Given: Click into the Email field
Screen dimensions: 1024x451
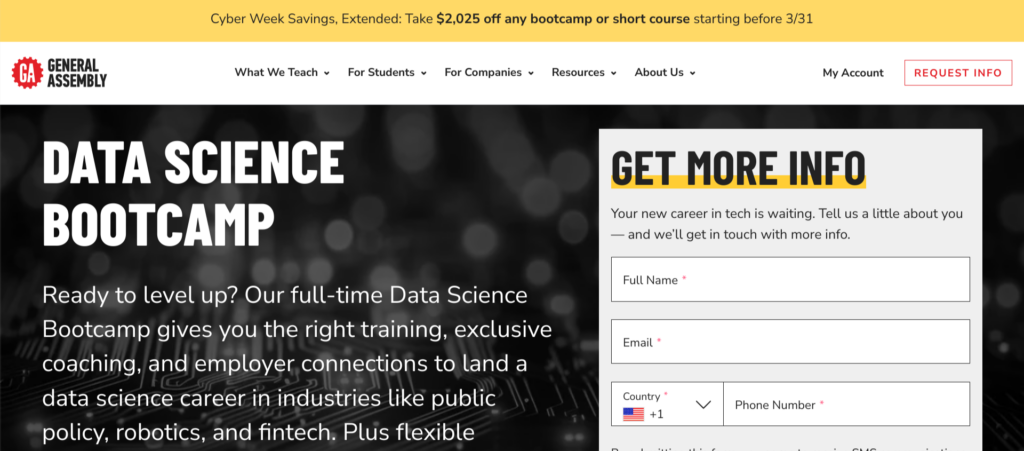Looking at the screenshot, I should [x=790, y=342].
